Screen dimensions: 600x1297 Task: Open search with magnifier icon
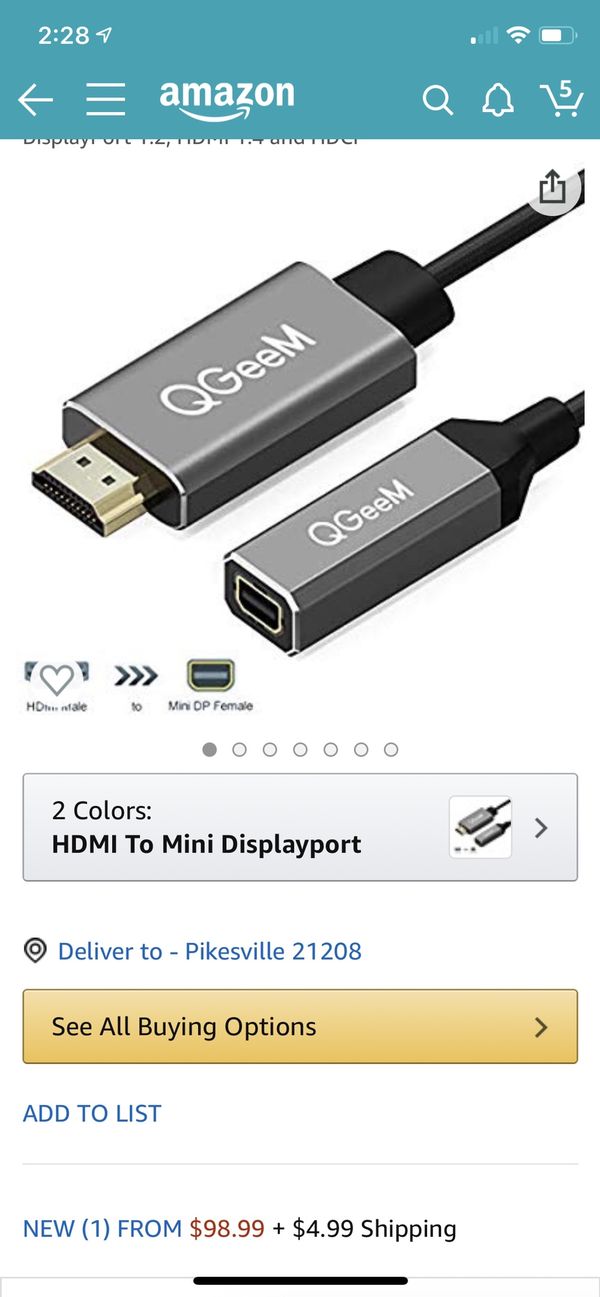437,99
